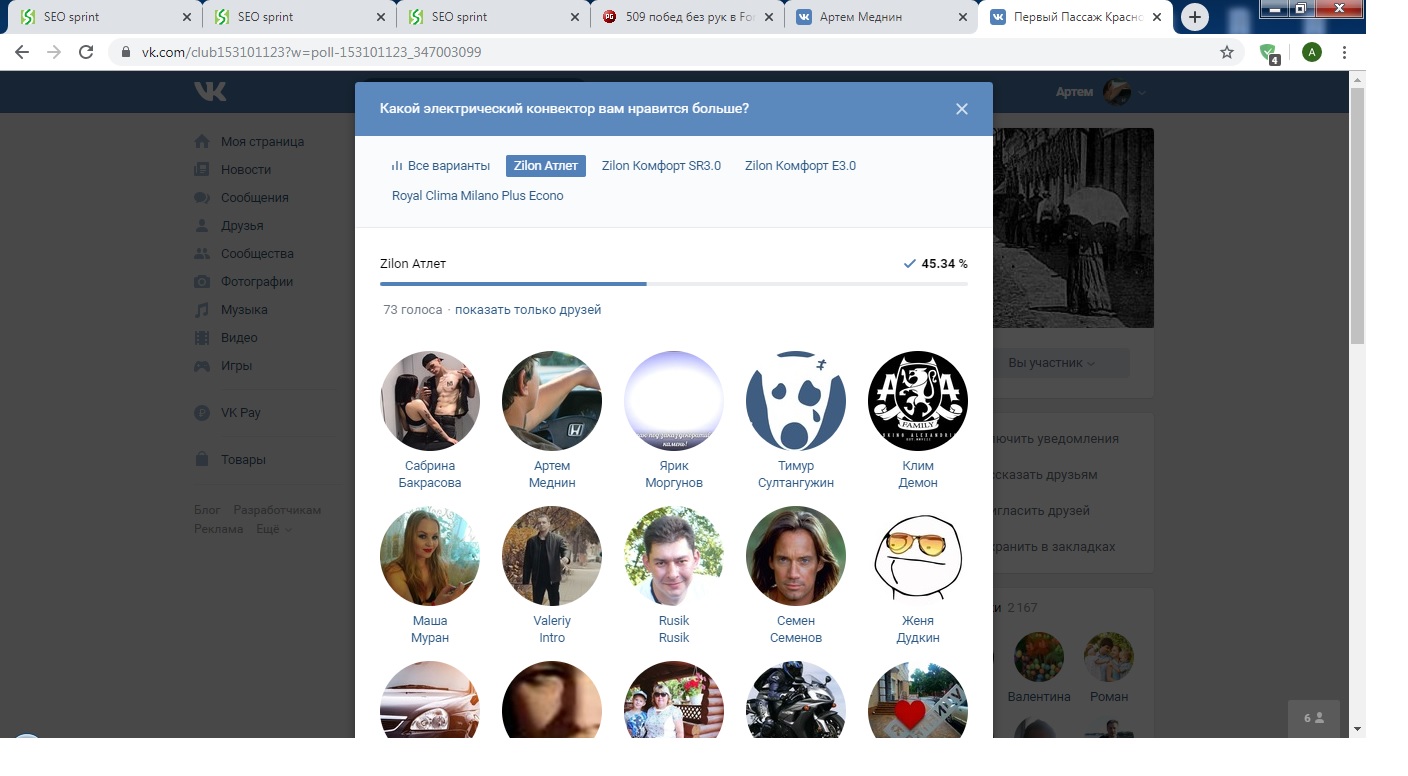Click the Игры gamepad icon
The height and width of the screenshot is (776, 1408).
(x=202, y=366)
